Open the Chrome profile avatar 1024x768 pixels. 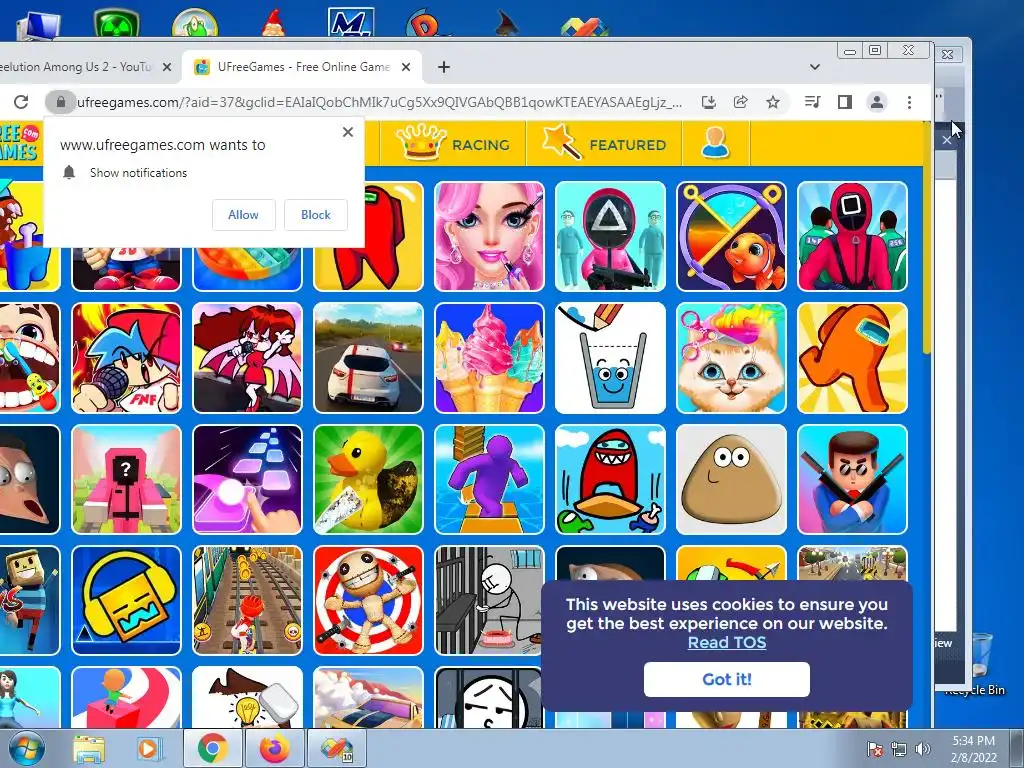tap(876, 102)
